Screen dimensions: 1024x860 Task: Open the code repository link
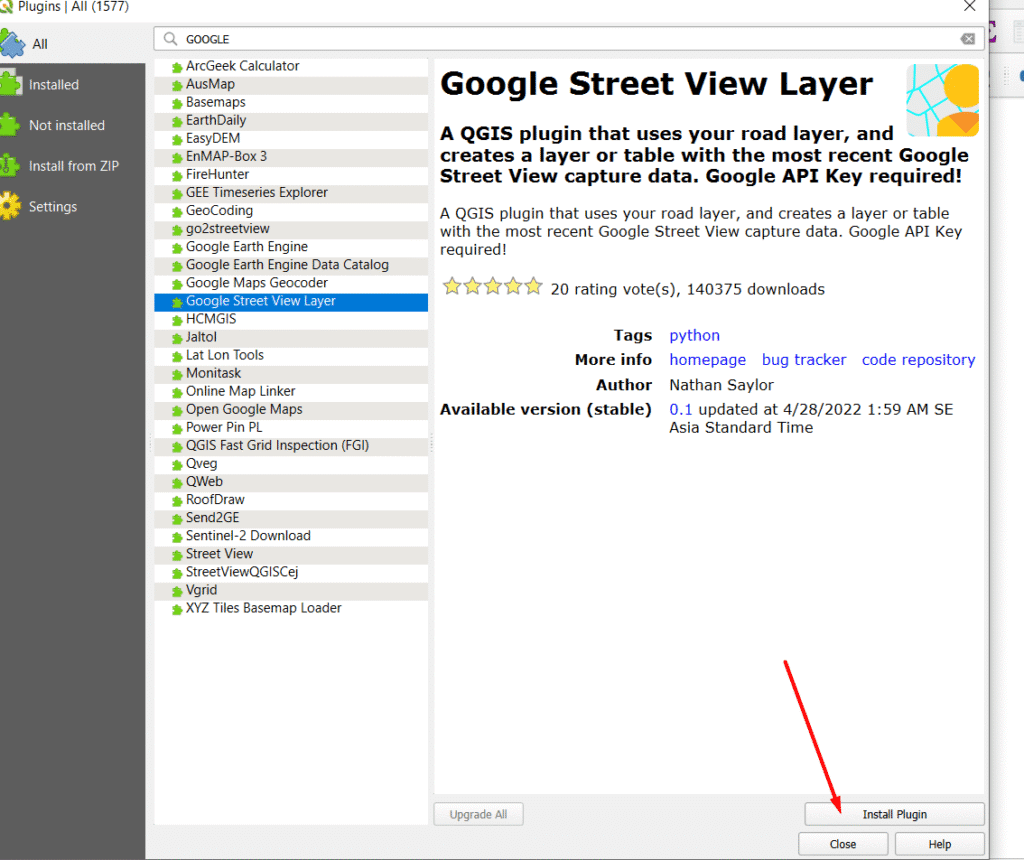tap(918, 360)
